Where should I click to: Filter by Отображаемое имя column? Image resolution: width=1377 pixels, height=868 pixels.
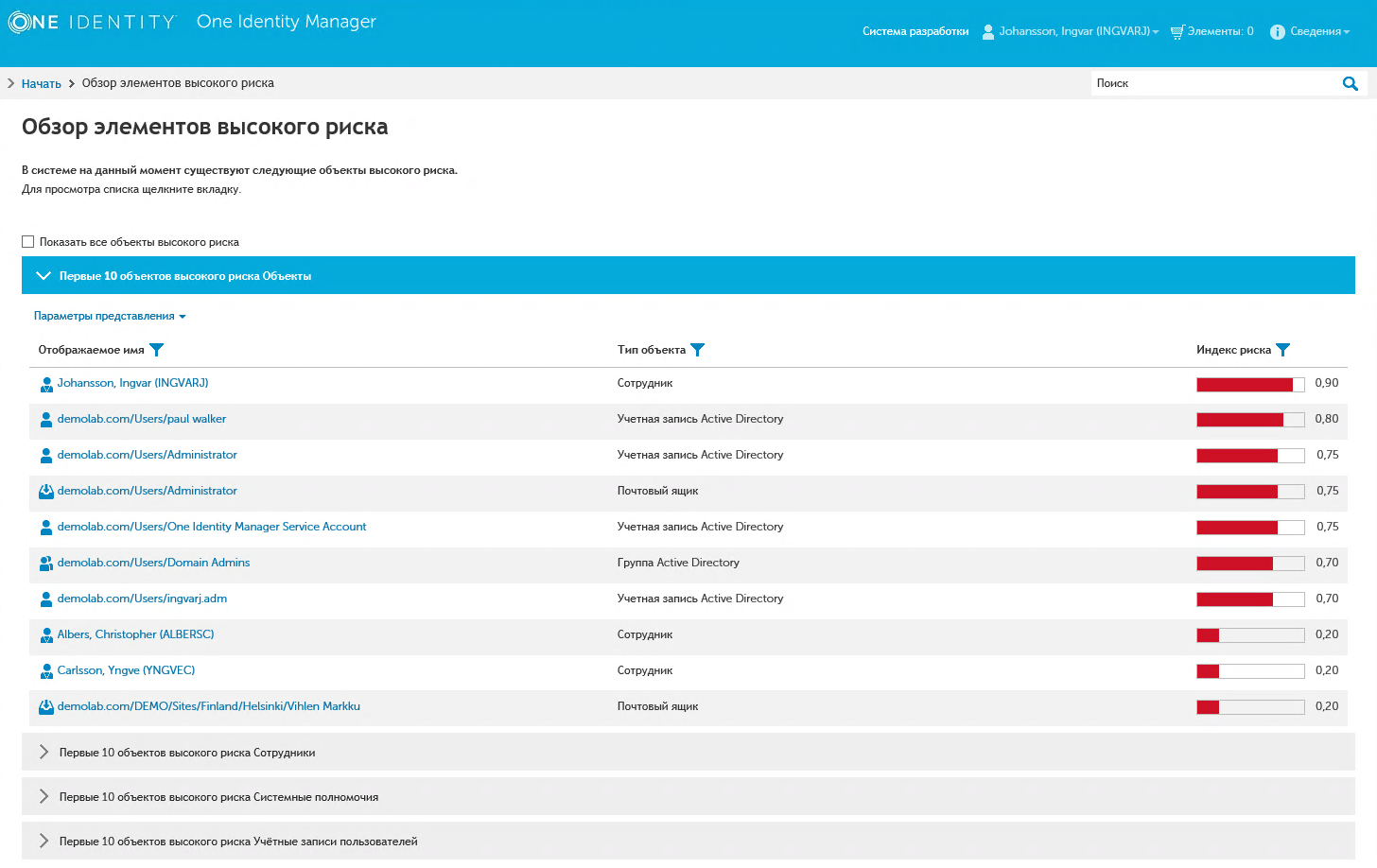tap(157, 350)
